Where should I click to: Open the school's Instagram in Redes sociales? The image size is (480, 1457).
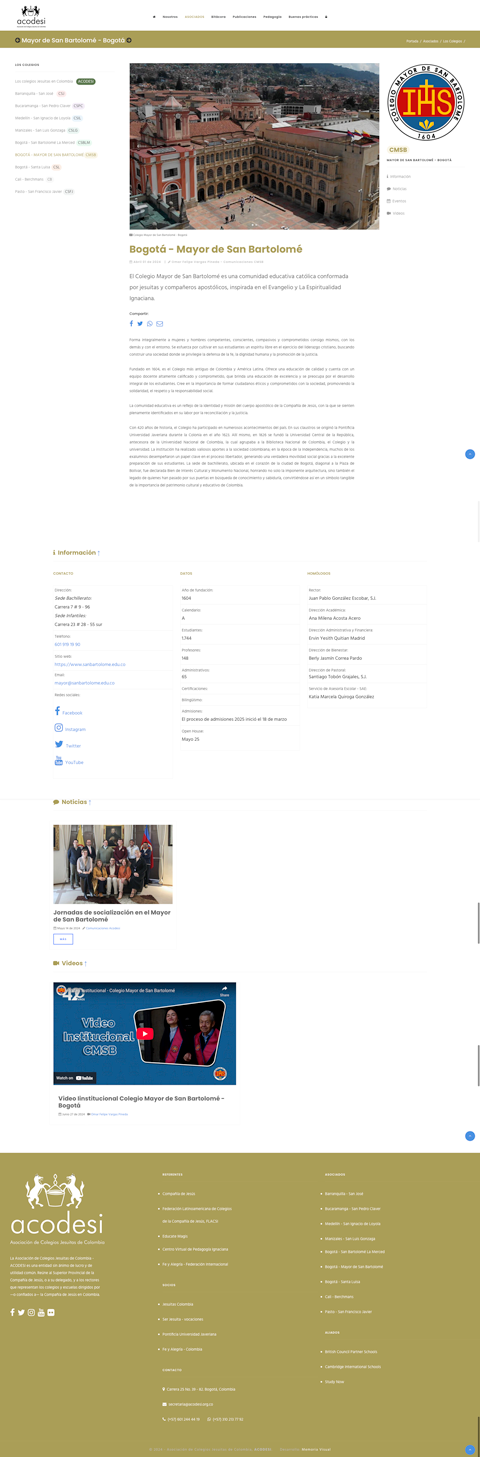click(x=70, y=728)
